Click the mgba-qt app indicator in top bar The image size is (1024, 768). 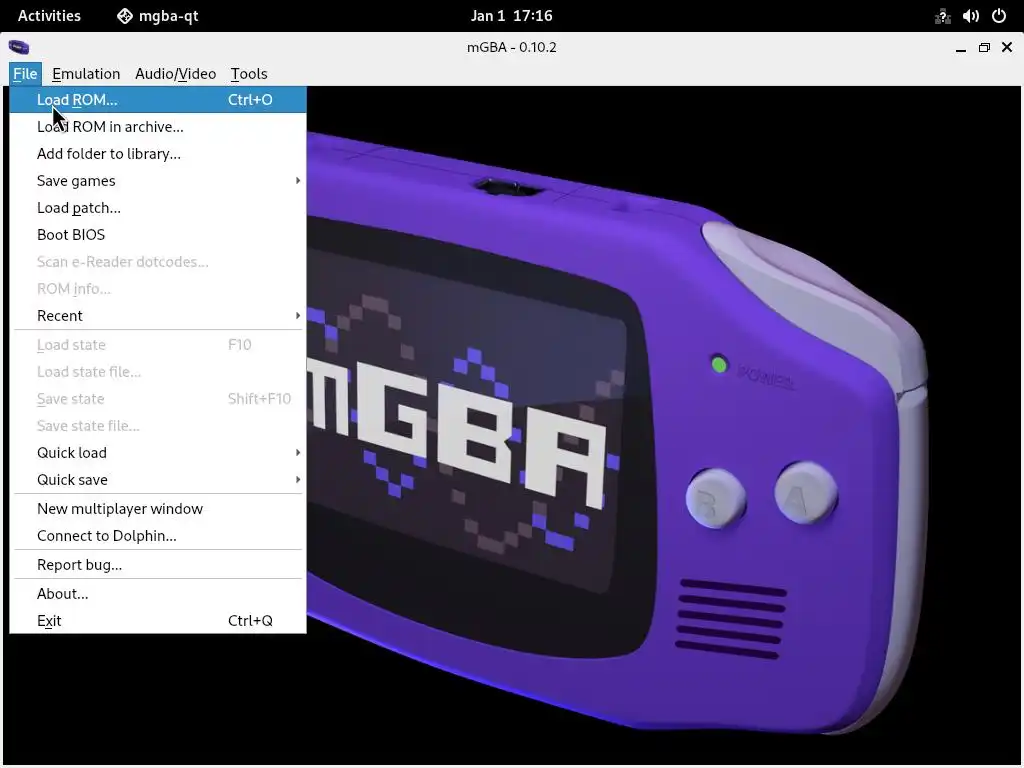[x=157, y=16]
